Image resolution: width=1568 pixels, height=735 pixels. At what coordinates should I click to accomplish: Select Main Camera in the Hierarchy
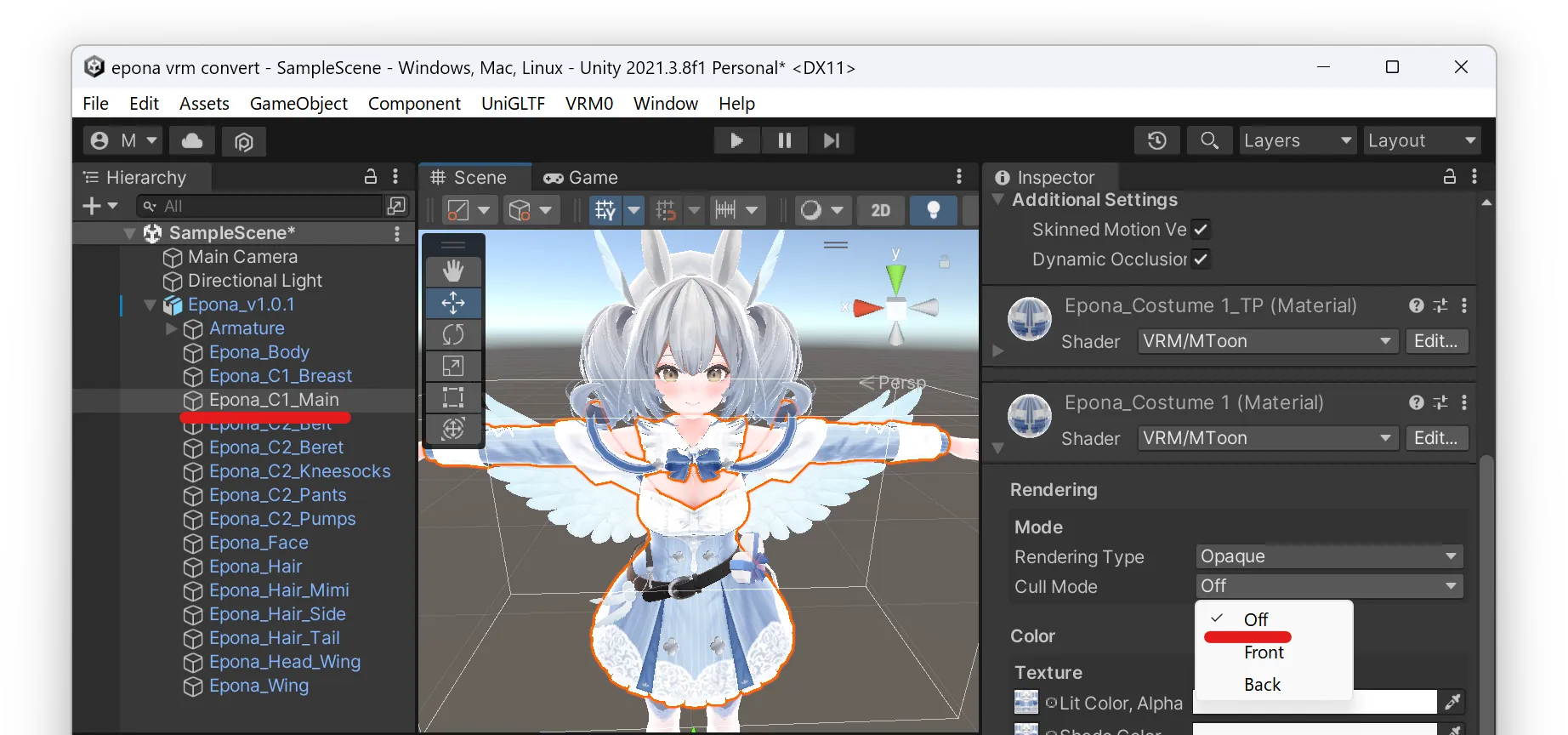tap(243, 257)
